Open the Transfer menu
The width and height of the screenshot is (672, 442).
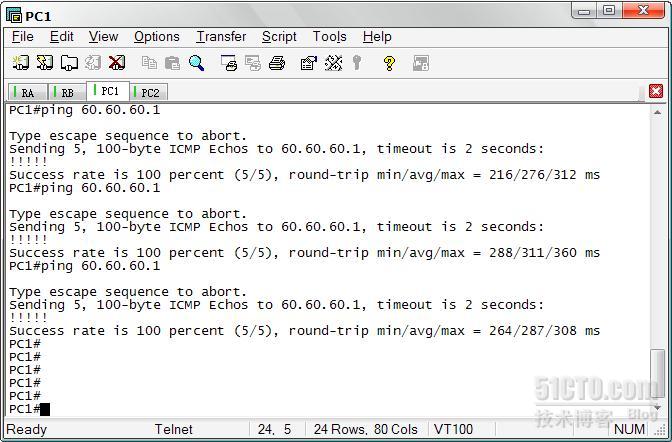coord(221,37)
